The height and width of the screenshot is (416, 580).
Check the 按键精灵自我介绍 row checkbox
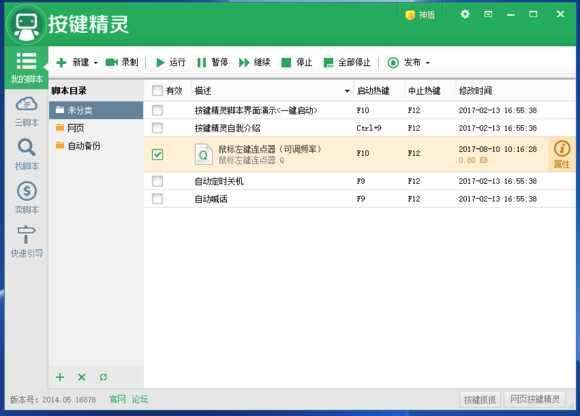tap(157, 128)
